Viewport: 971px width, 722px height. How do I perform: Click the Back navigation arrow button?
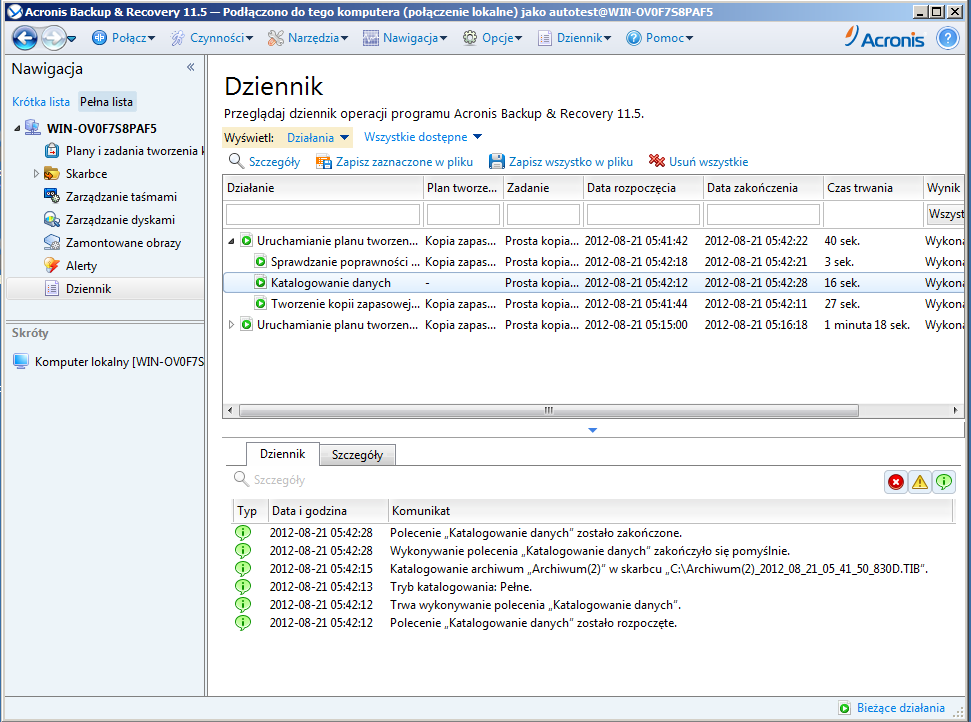click(x=25, y=38)
